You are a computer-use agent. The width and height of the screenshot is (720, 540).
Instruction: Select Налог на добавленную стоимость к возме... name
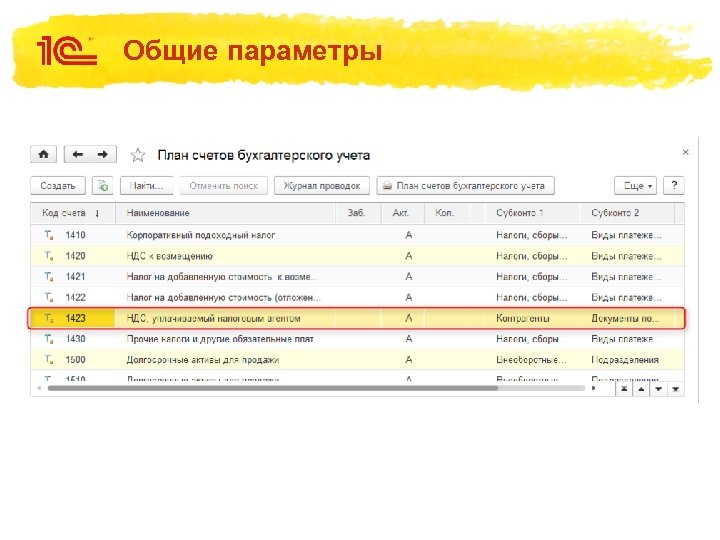click(x=222, y=276)
